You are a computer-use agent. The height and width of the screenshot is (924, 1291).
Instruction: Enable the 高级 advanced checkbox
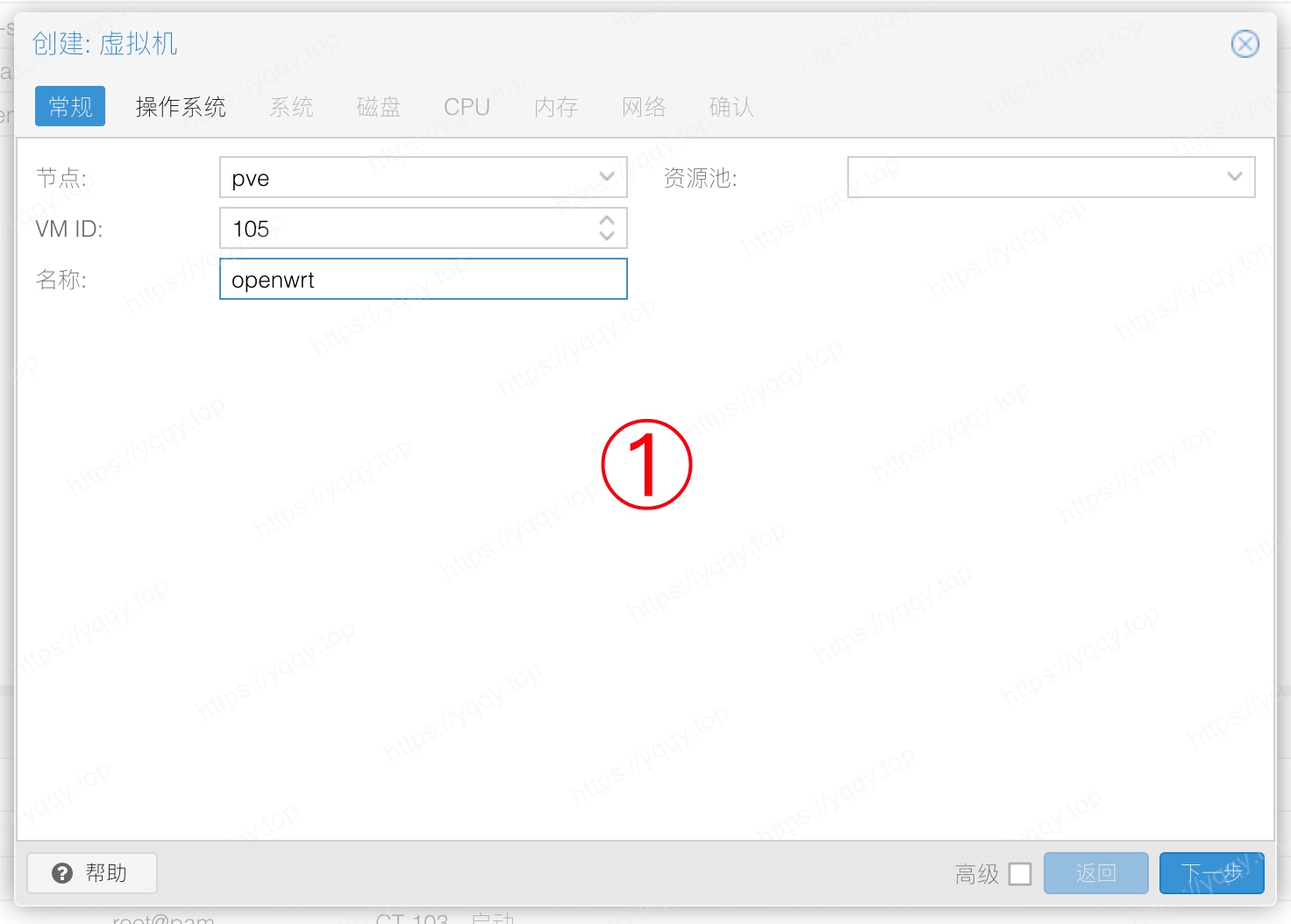(x=1020, y=874)
